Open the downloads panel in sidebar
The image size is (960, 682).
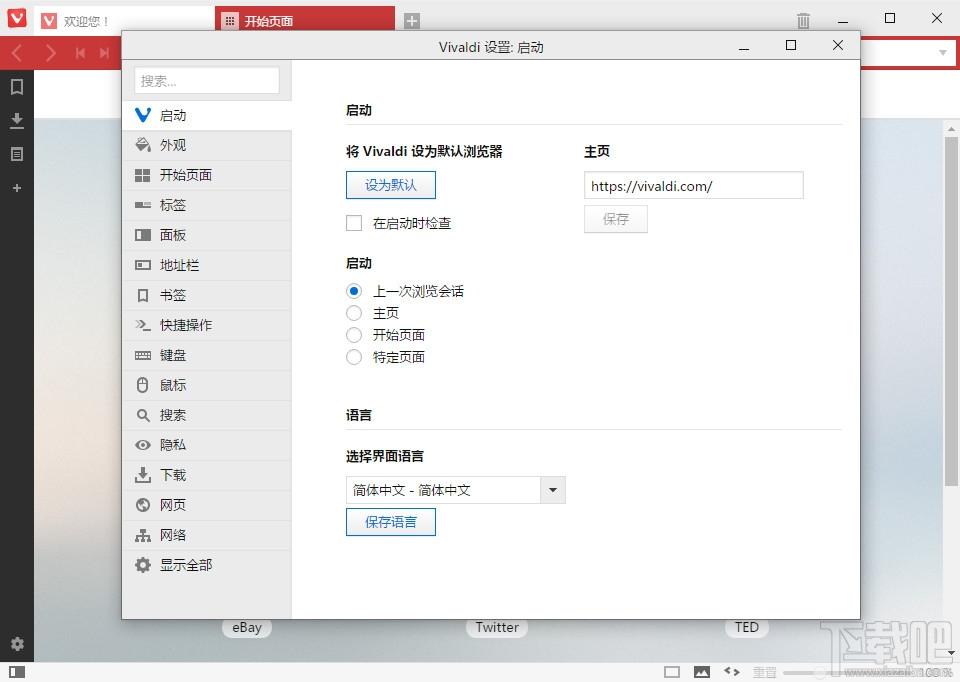click(17, 121)
